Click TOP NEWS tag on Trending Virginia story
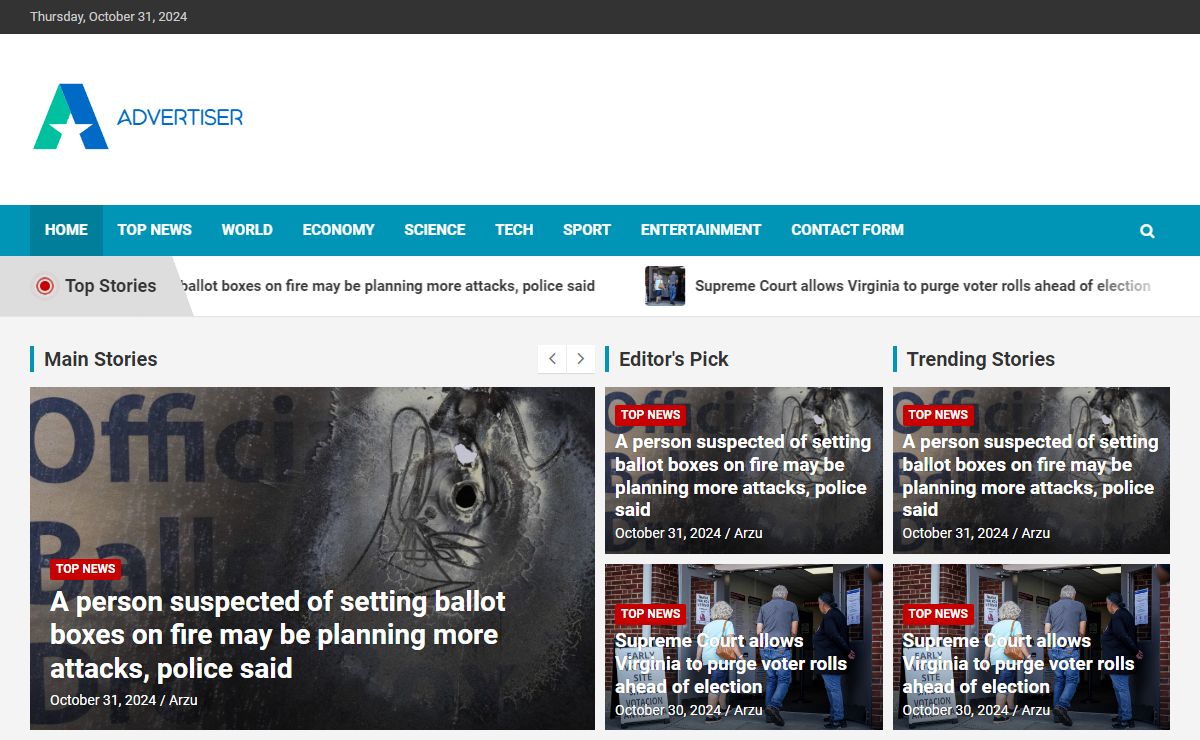Screen dimensions: 1200x740 pos(938,614)
